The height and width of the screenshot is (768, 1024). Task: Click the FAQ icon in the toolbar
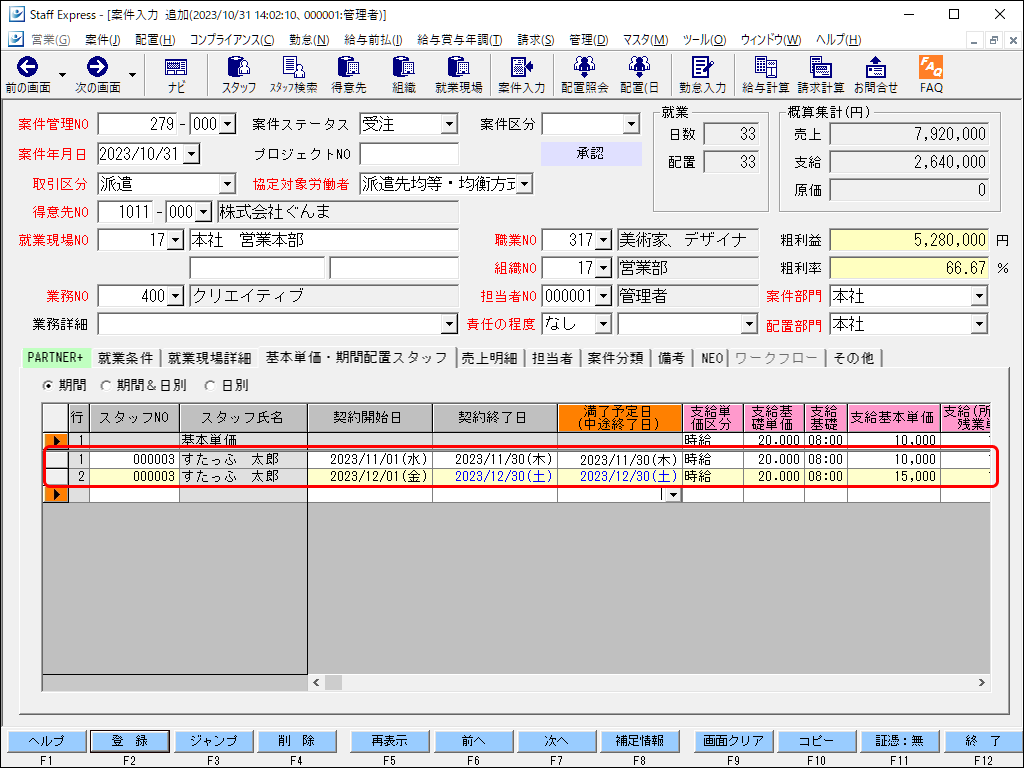(930, 72)
